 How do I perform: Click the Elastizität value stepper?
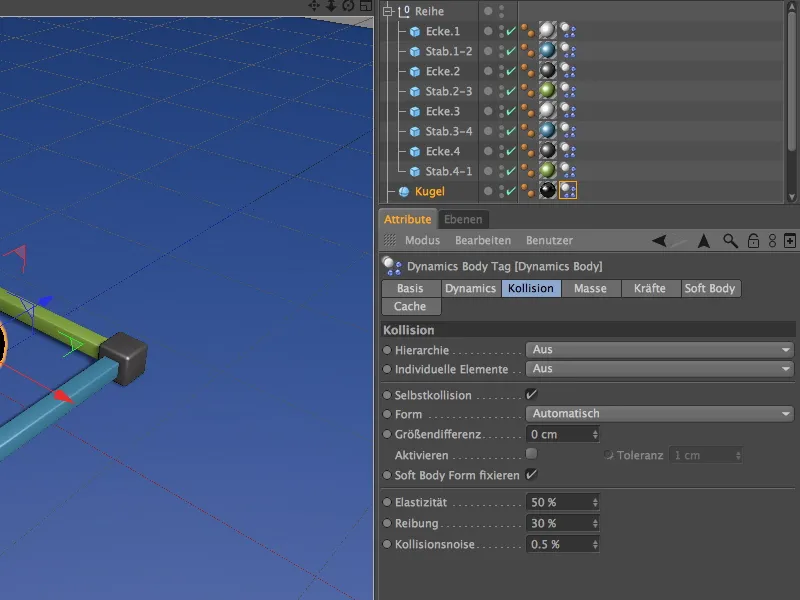tap(596, 502)
